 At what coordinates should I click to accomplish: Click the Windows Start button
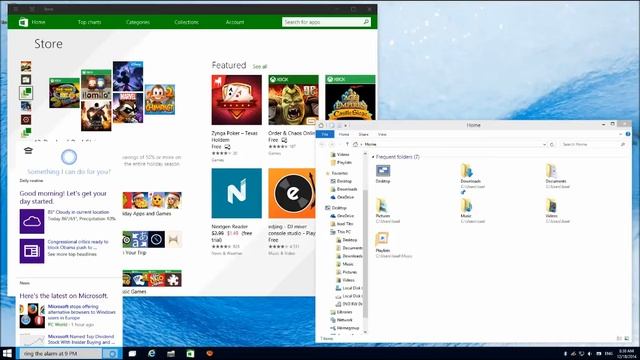(x=7, y=353)
